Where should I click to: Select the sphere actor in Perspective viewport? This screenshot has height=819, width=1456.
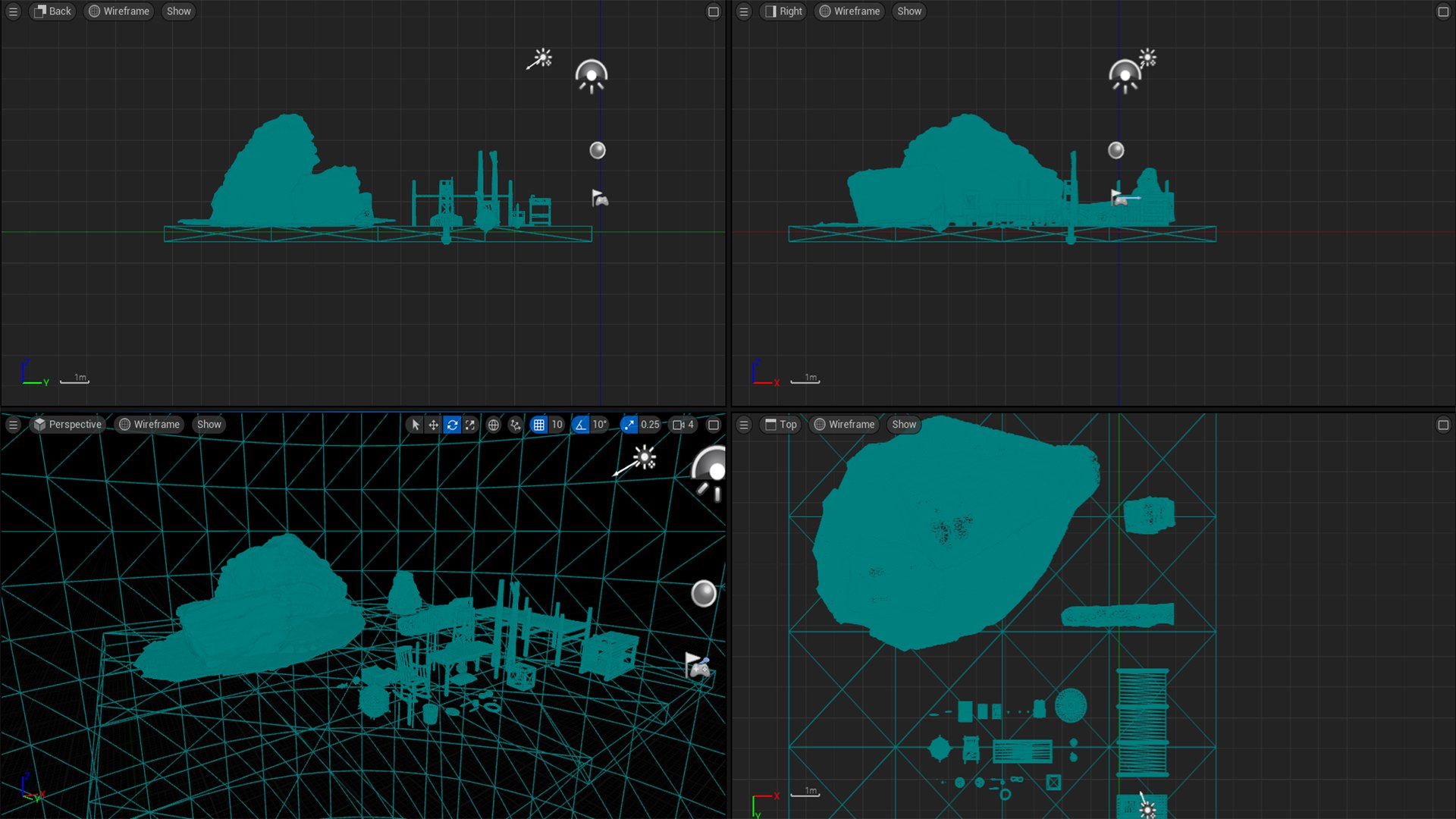click(704, 593)
